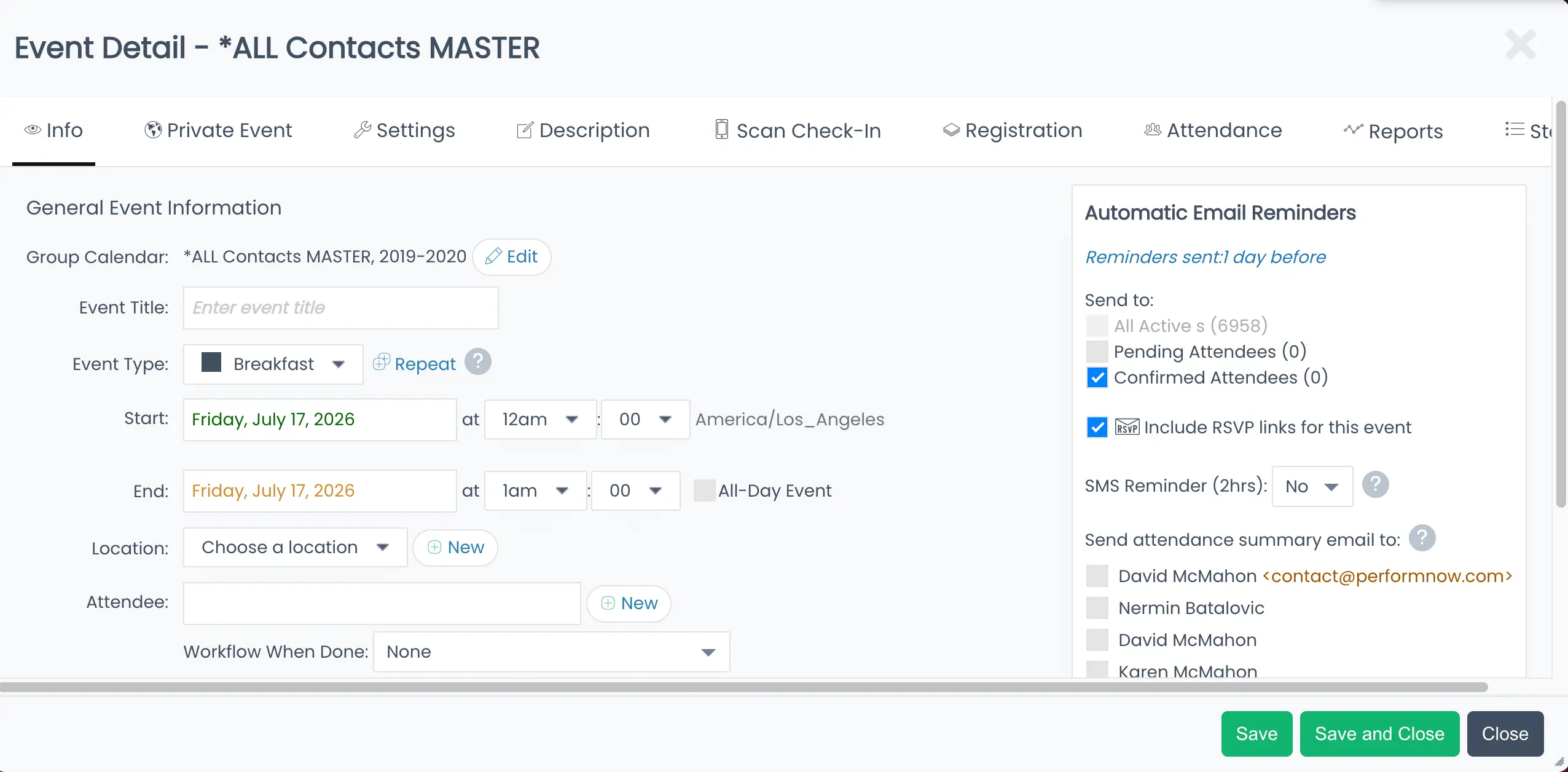Click the contact@performnow.com email link

(1387, 576)
